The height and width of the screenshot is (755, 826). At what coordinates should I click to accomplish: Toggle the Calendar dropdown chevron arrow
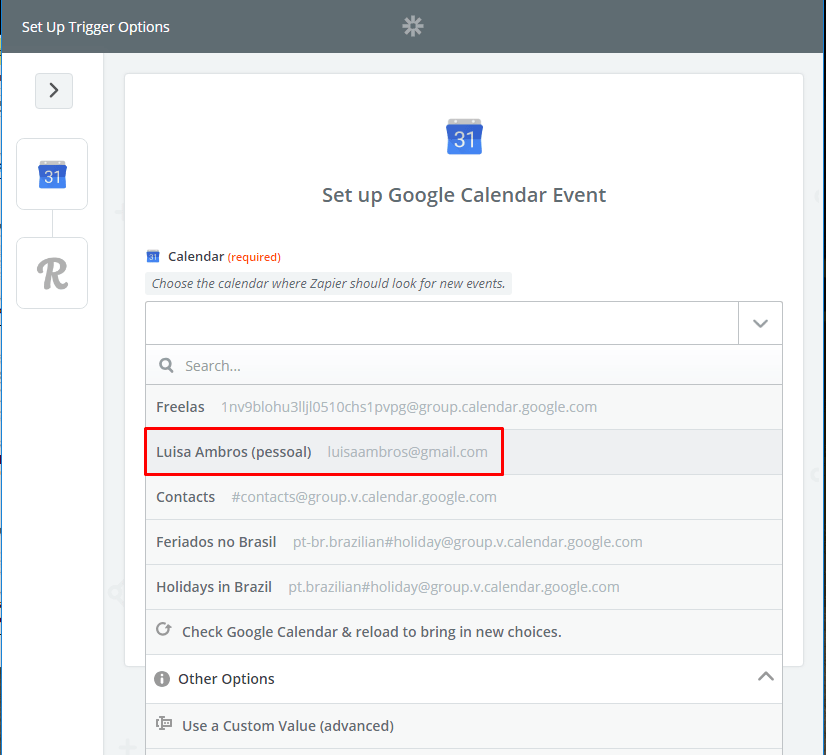[x=760, y=324]
